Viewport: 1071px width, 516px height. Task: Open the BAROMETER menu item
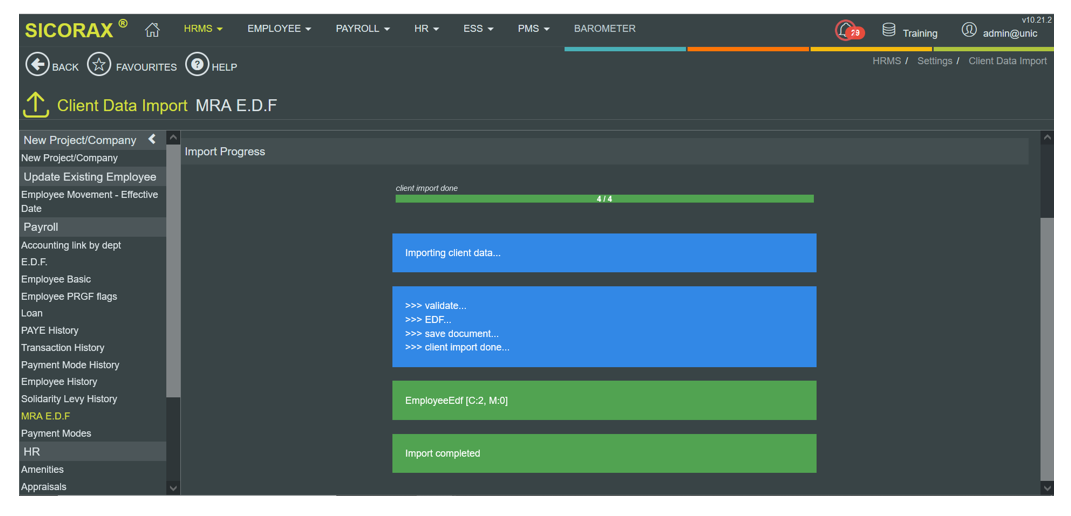tap(604, 29)
